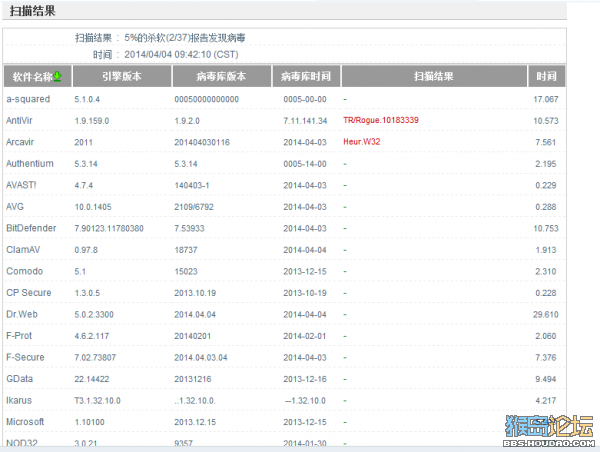The image size is (600, 452).
Task: Click the Arcavir row name
Action: (x=20, y=142)
